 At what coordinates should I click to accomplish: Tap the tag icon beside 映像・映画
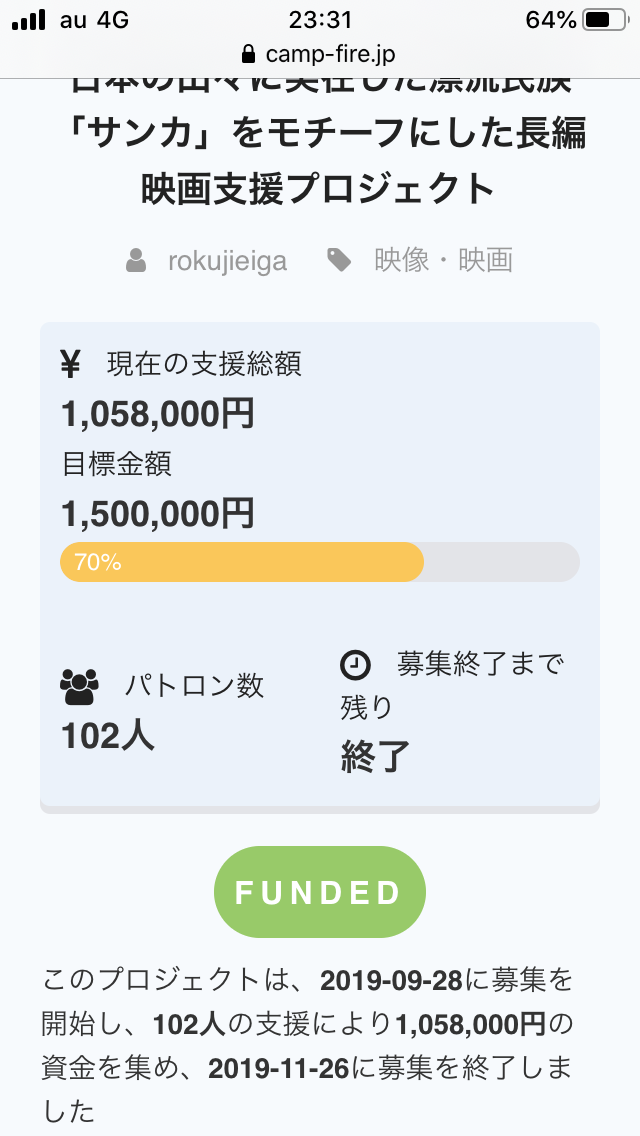(x=340, y=261)
